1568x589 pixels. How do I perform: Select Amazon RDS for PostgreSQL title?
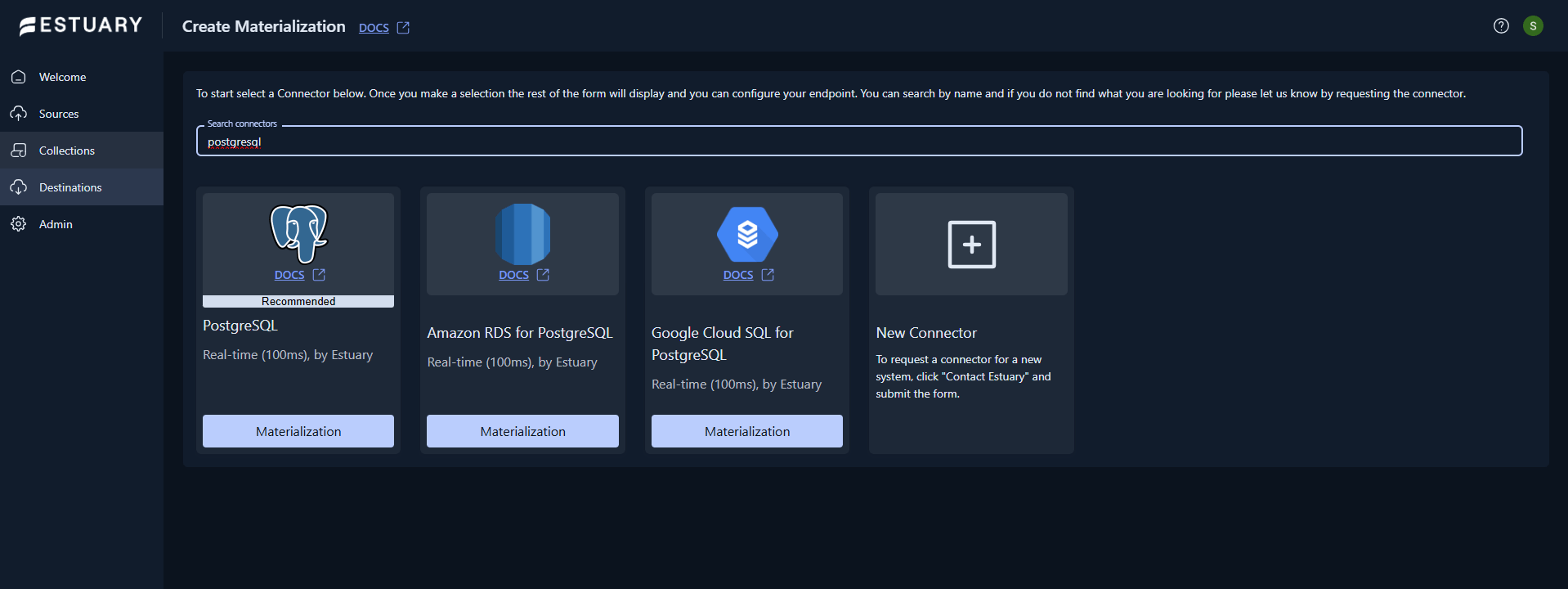[x=520, y=333]
